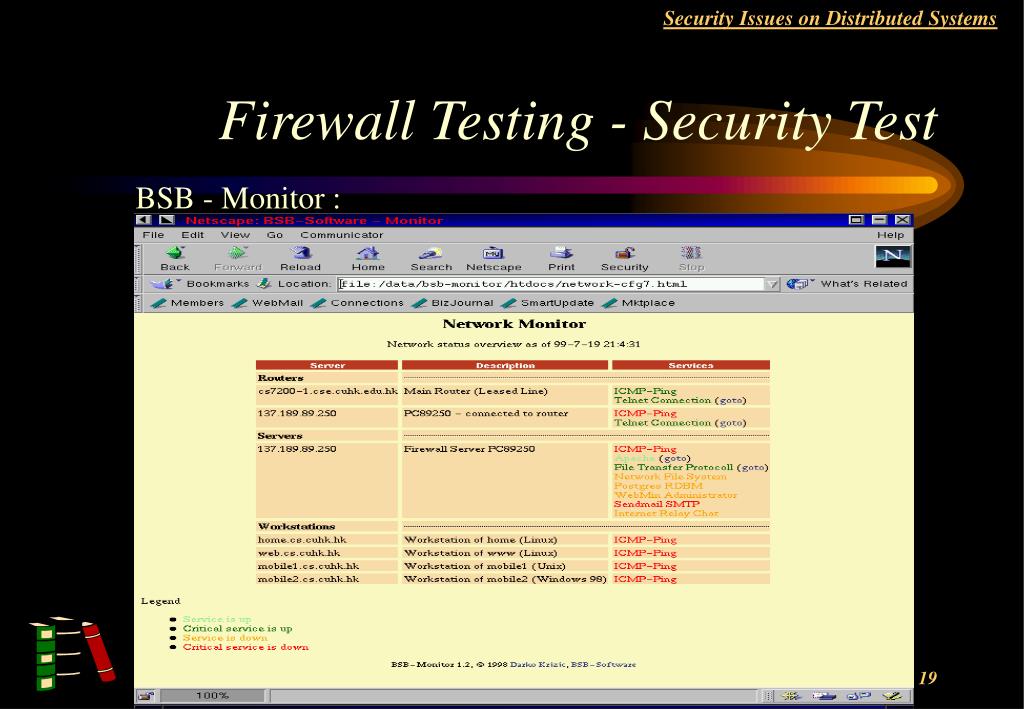
Task: Click the slide title 'Security Issues on Distributed Systems'
Action: [x=830, y=18]
